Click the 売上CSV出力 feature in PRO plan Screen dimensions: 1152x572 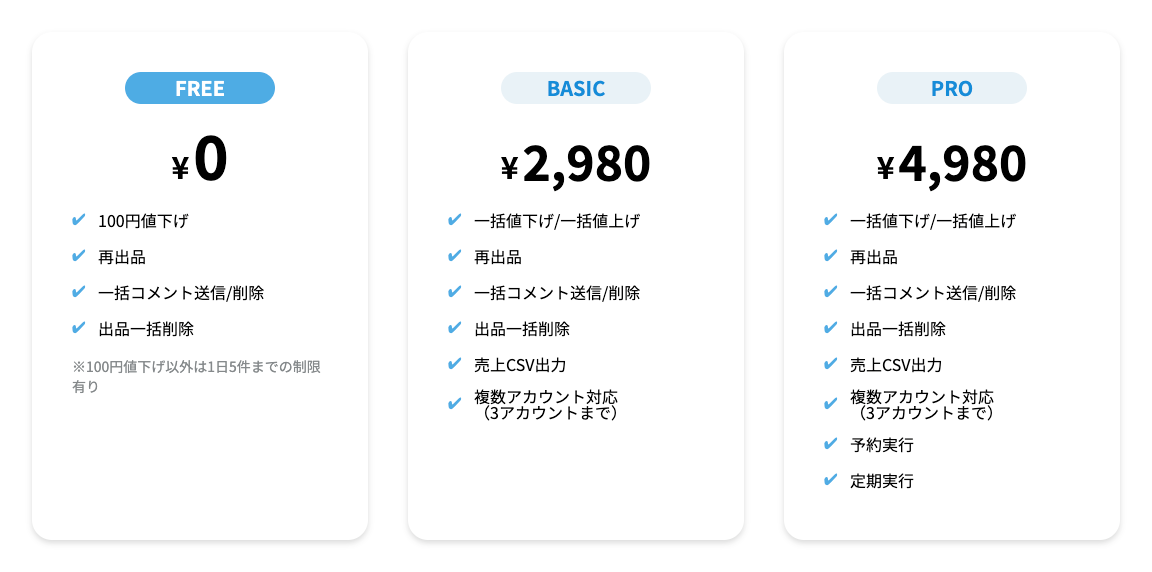896,365
